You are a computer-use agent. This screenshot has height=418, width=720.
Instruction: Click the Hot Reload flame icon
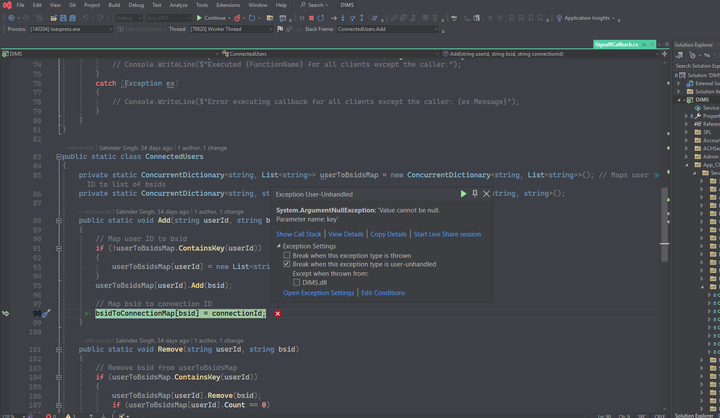(237, 18)
